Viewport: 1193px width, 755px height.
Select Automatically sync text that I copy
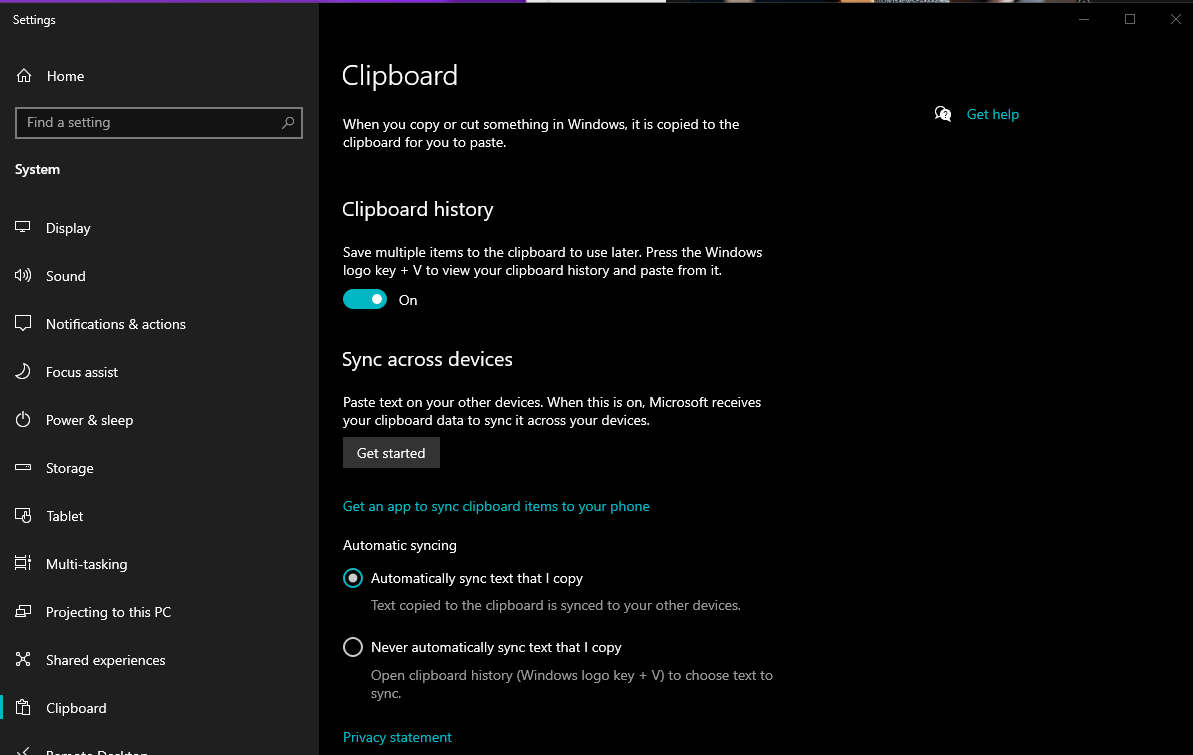pos(353,578)
